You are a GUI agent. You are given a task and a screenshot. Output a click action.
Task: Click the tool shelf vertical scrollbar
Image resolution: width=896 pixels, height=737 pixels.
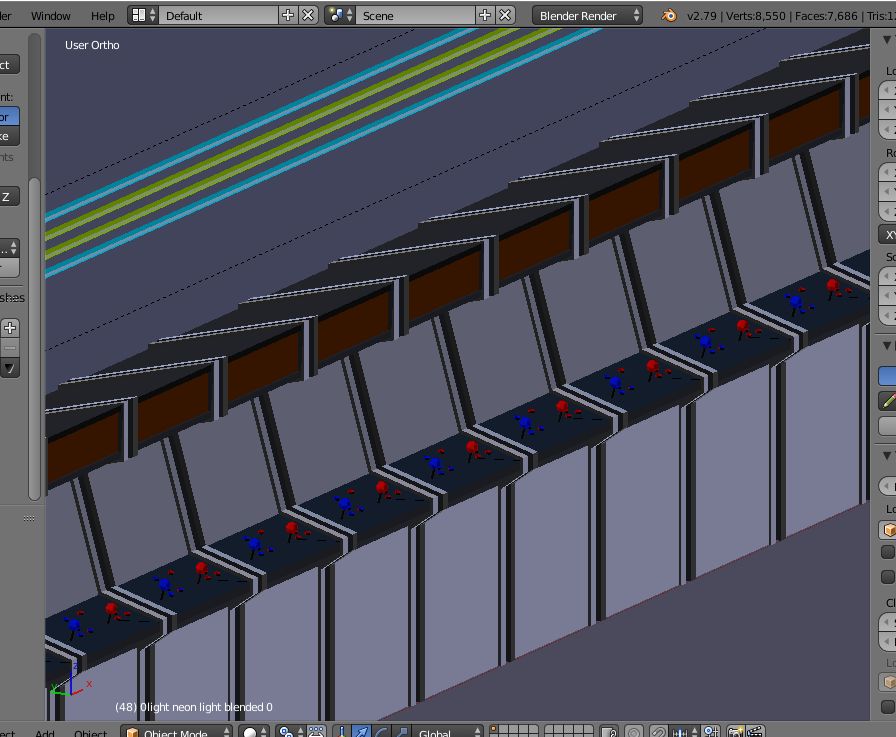(34, 339)
